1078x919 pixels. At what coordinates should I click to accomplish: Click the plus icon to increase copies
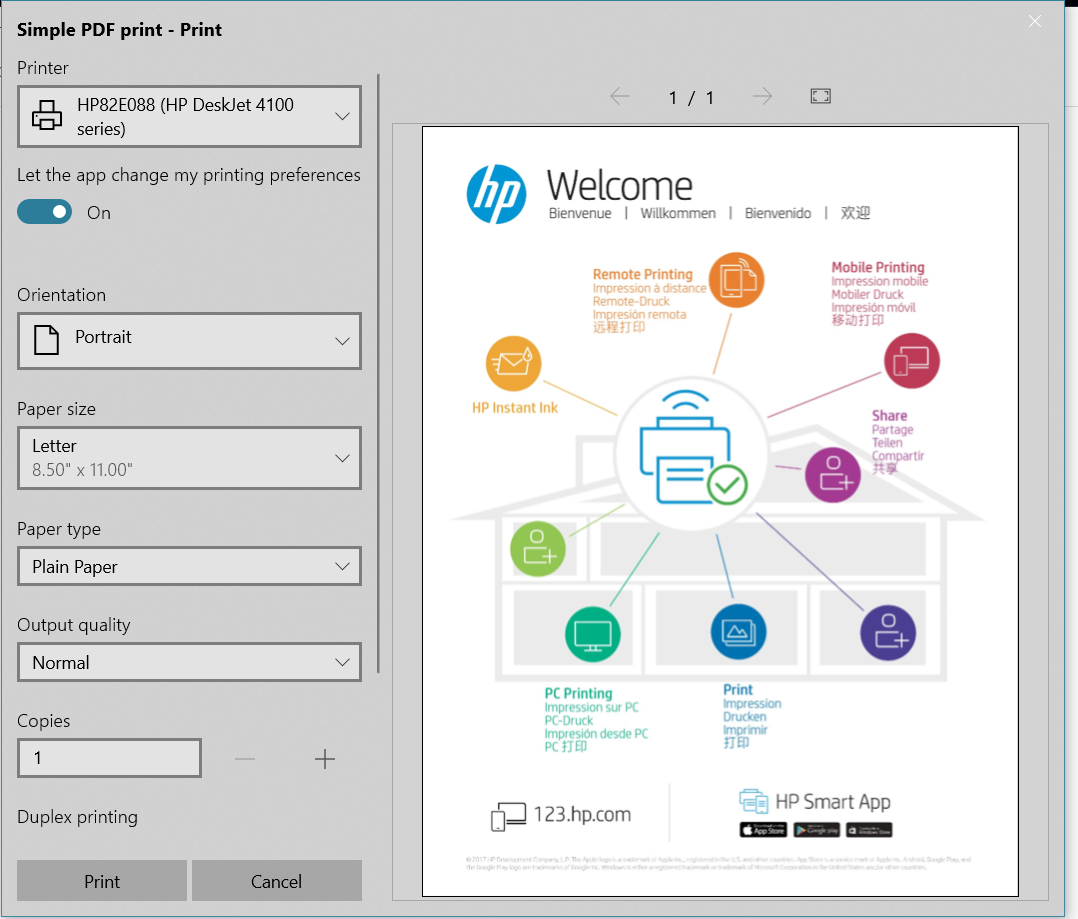click(x=325, y=759)
